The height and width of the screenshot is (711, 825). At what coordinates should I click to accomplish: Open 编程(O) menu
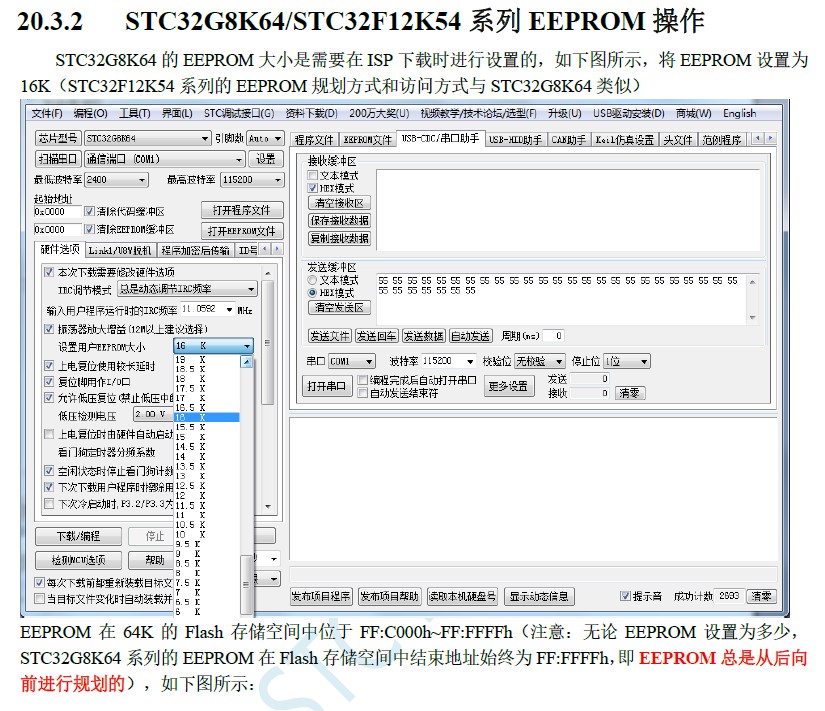point(90,113)
